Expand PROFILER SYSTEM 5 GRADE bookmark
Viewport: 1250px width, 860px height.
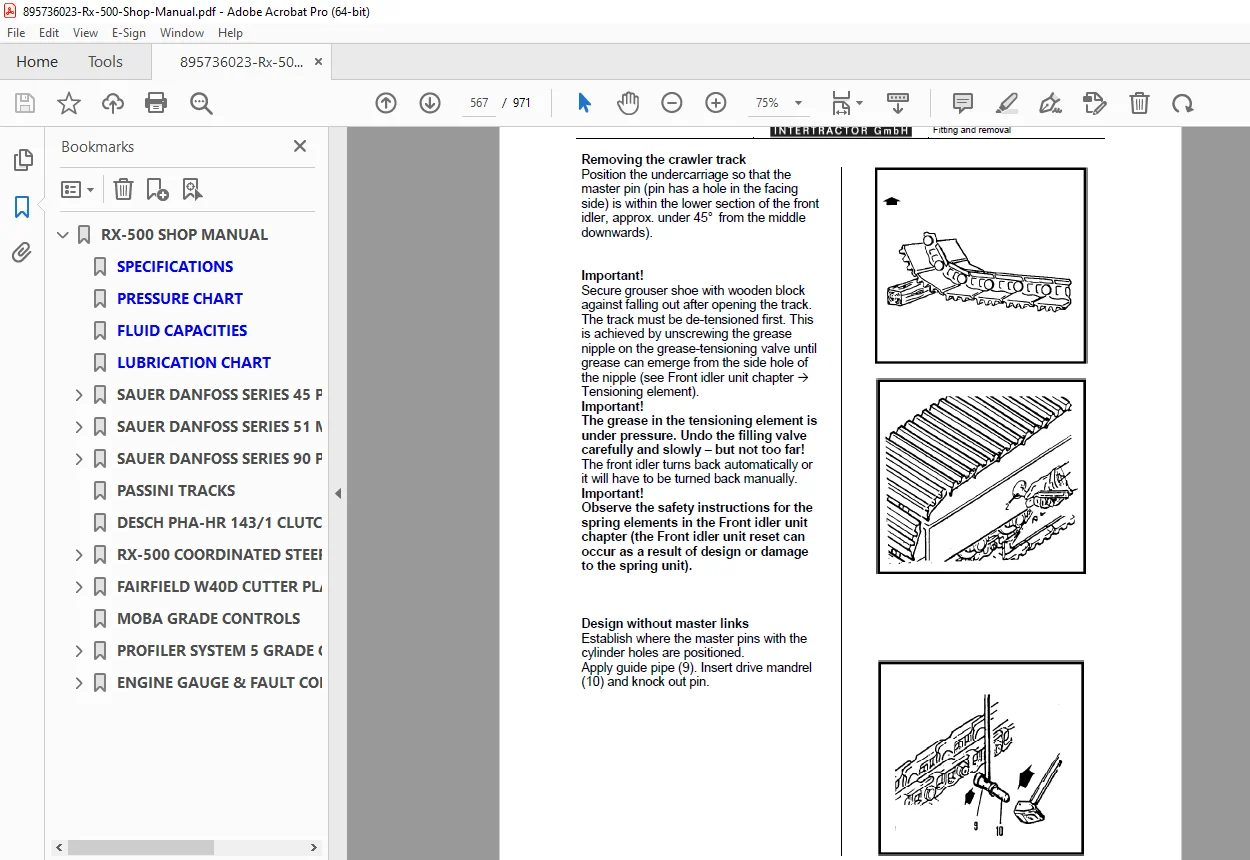click(79, 651)
